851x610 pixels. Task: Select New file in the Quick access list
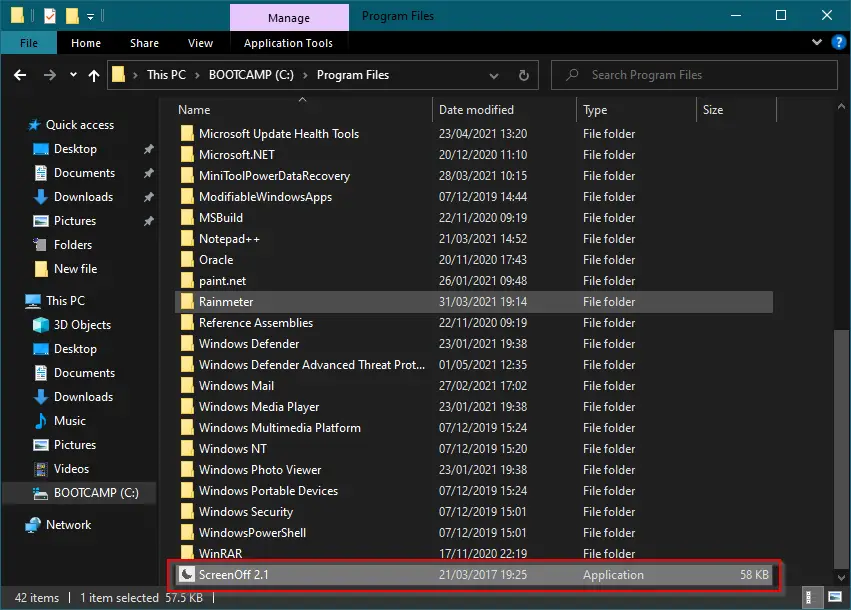click(x=75, y=269)
